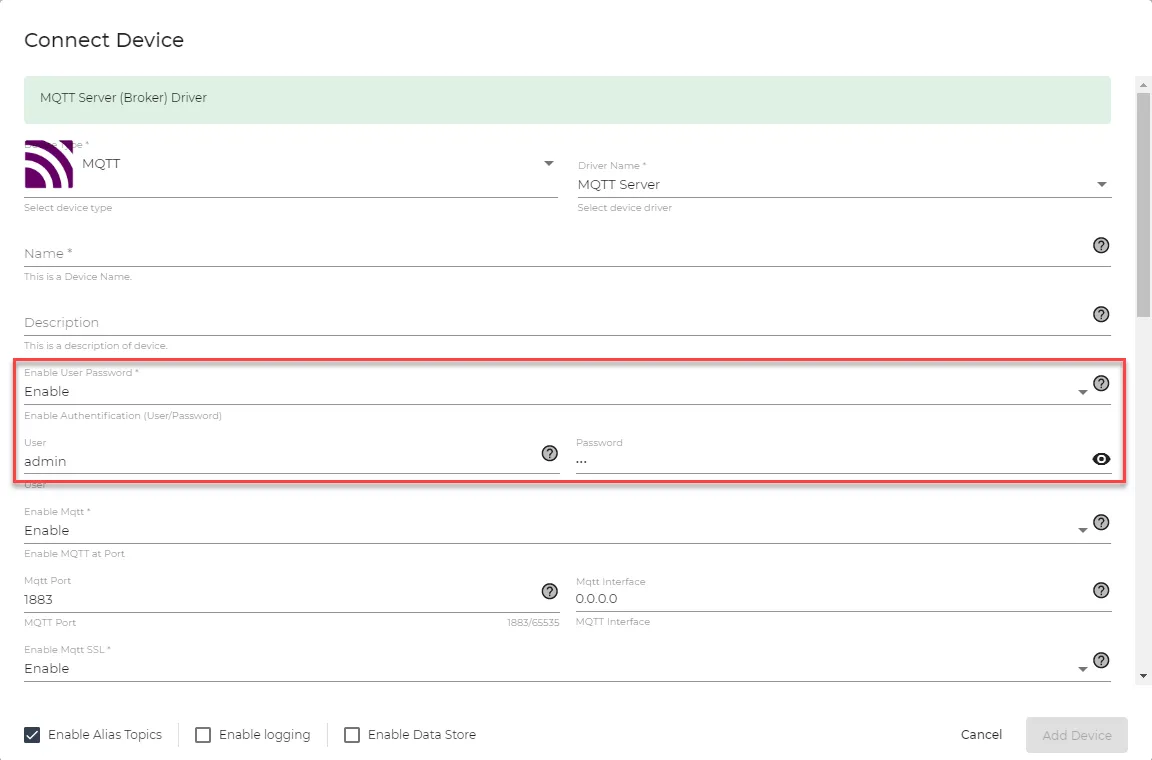
Task: Open help icon next to User field
Action: pyautogui.click(x=550, y=453)
